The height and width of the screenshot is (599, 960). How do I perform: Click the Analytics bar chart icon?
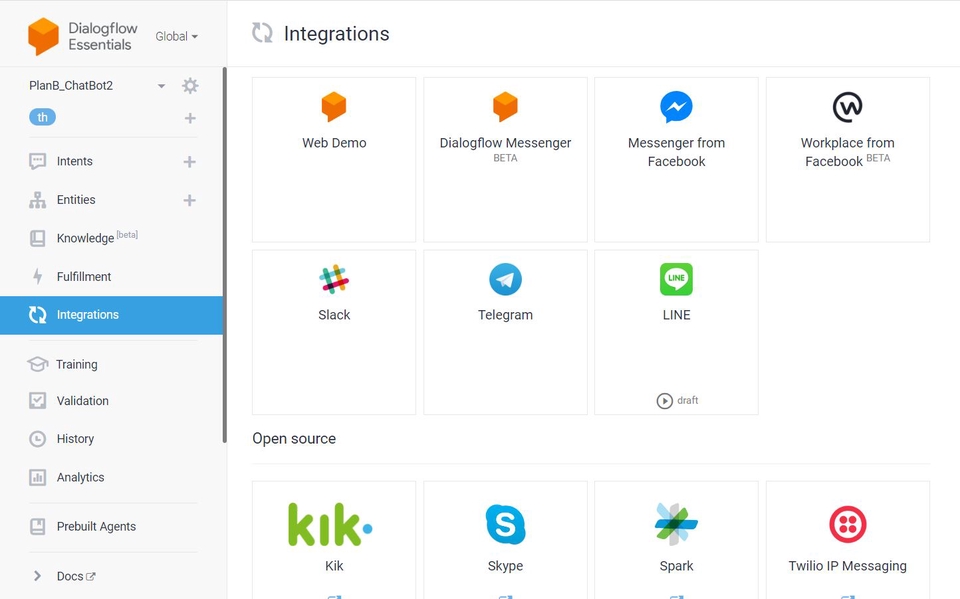pyautogui.click(x=37, y=478)
